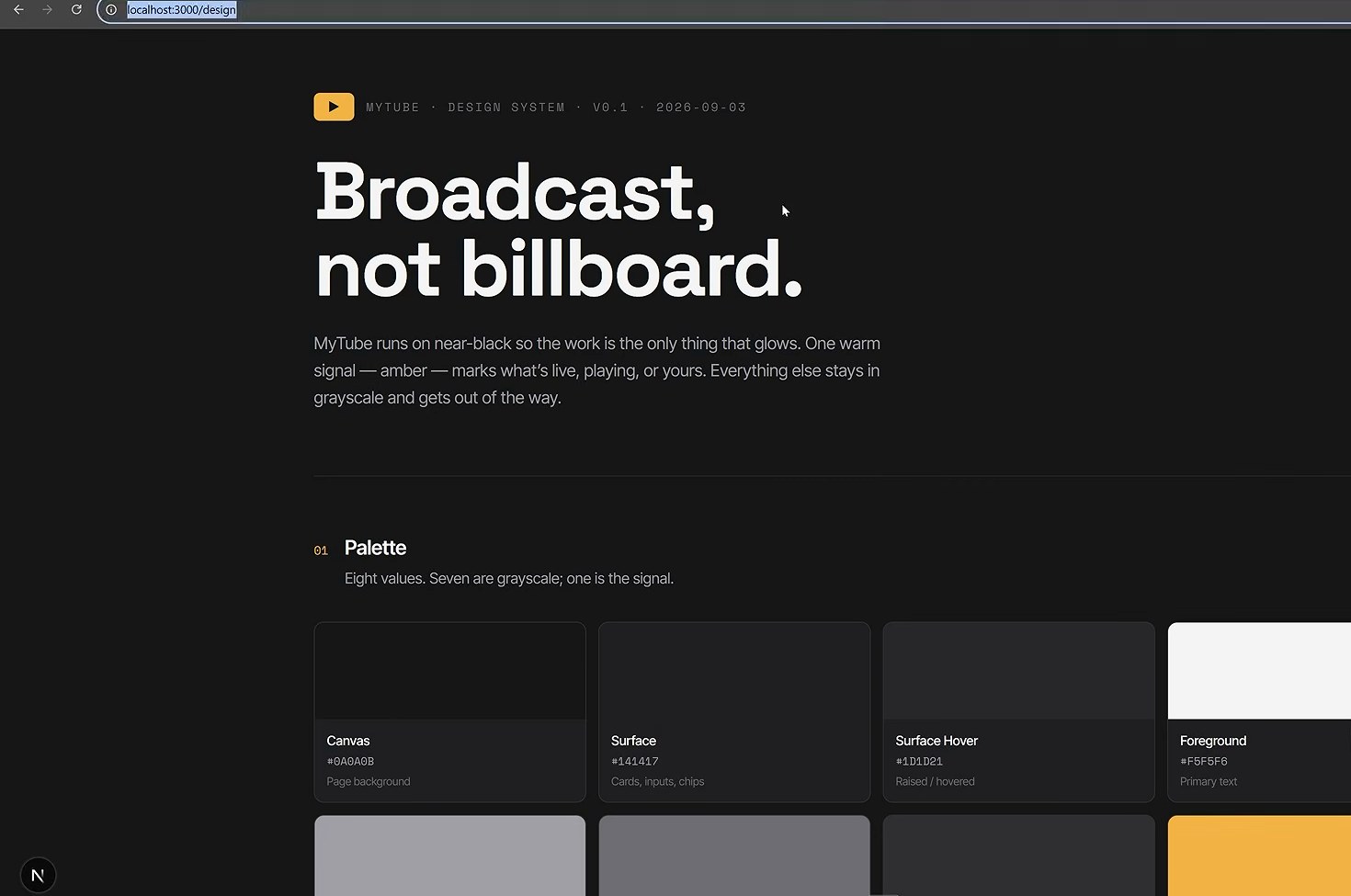This screenshot has height=896, width=1351.
Task: Select the Surface Hover #1D1D21 swatch
Action: pyautogui.click(x=1018, y=712)
